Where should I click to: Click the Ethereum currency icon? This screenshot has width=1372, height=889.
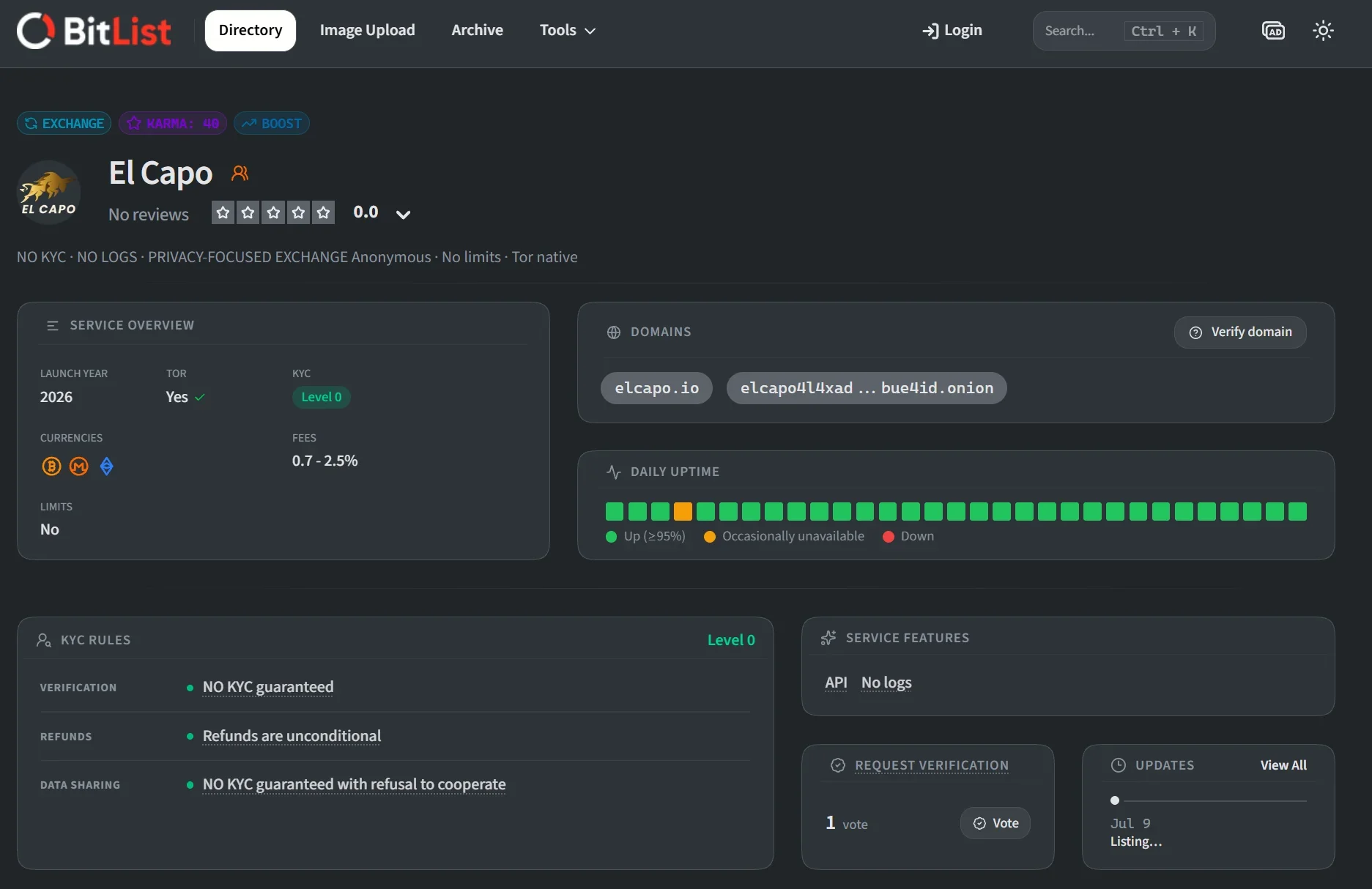(x=107, y=466)
